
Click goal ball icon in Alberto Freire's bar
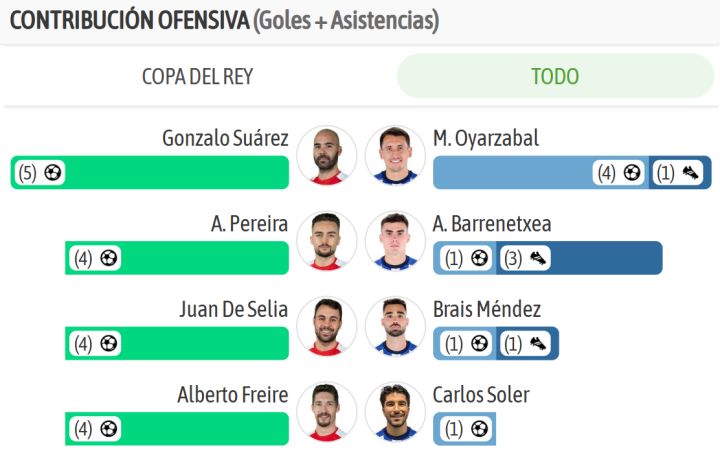coord(109,429)
